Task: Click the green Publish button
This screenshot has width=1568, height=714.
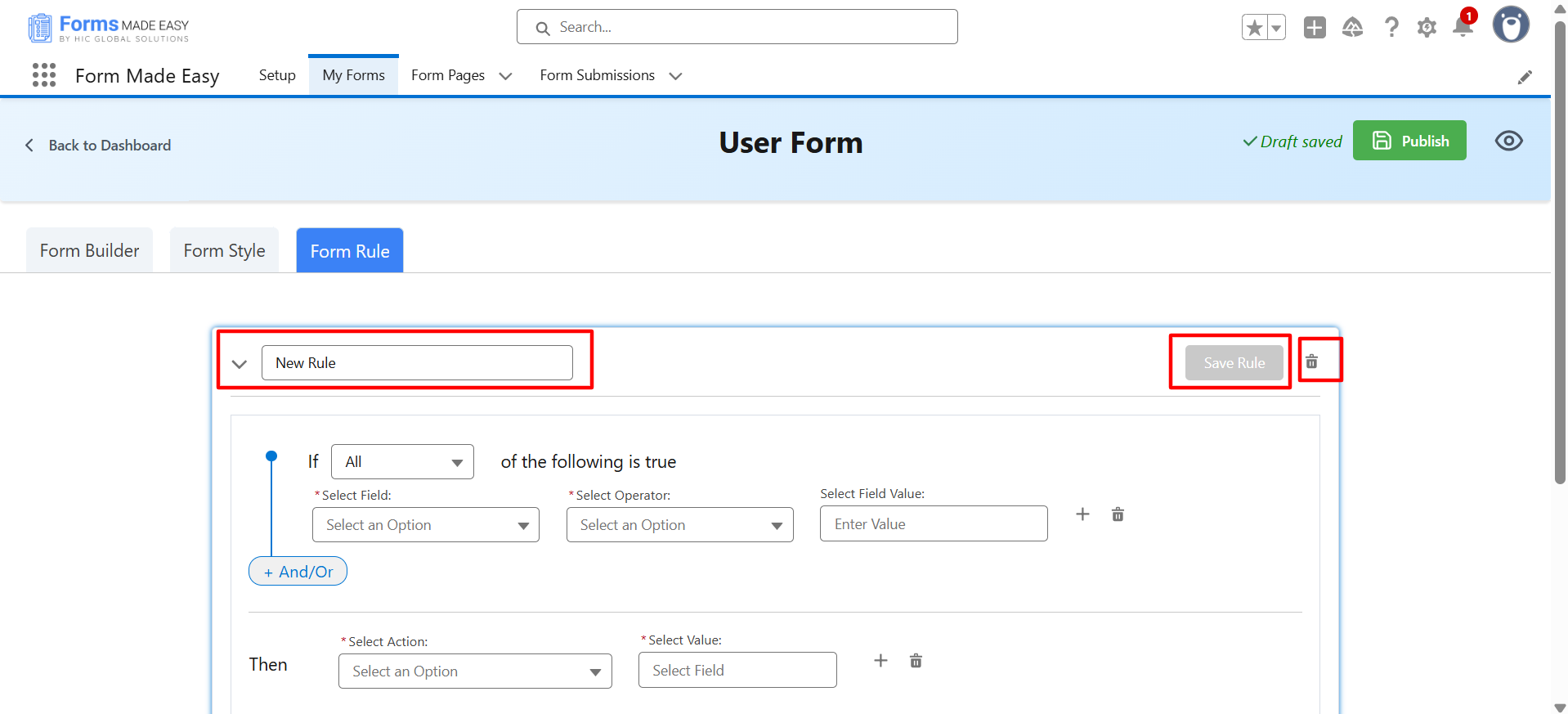Action: click(1409, 141)
